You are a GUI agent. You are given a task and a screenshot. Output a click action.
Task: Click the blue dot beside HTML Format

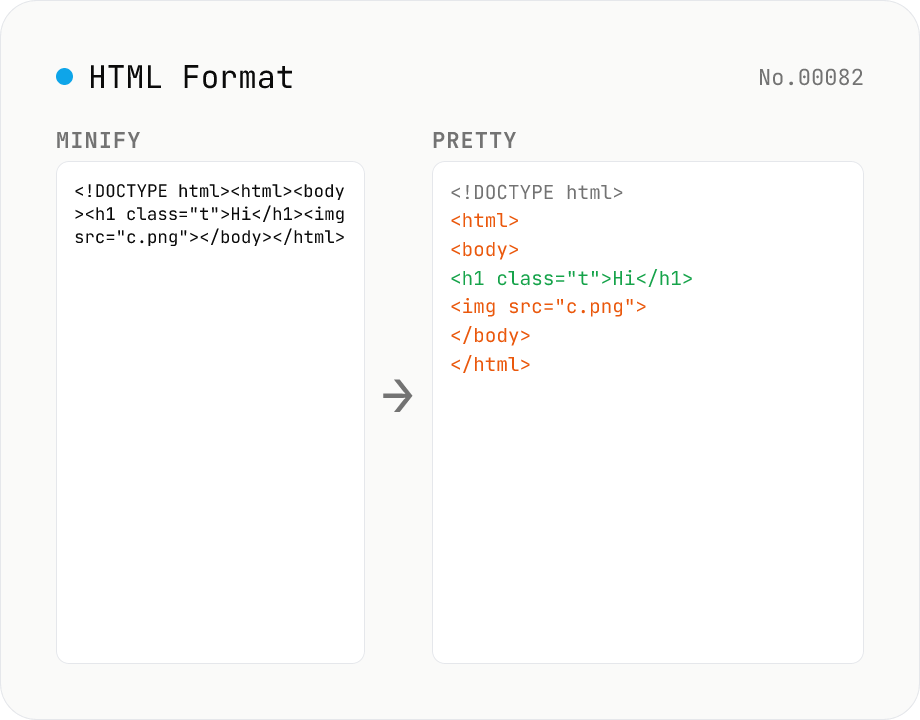click(65, 77)
